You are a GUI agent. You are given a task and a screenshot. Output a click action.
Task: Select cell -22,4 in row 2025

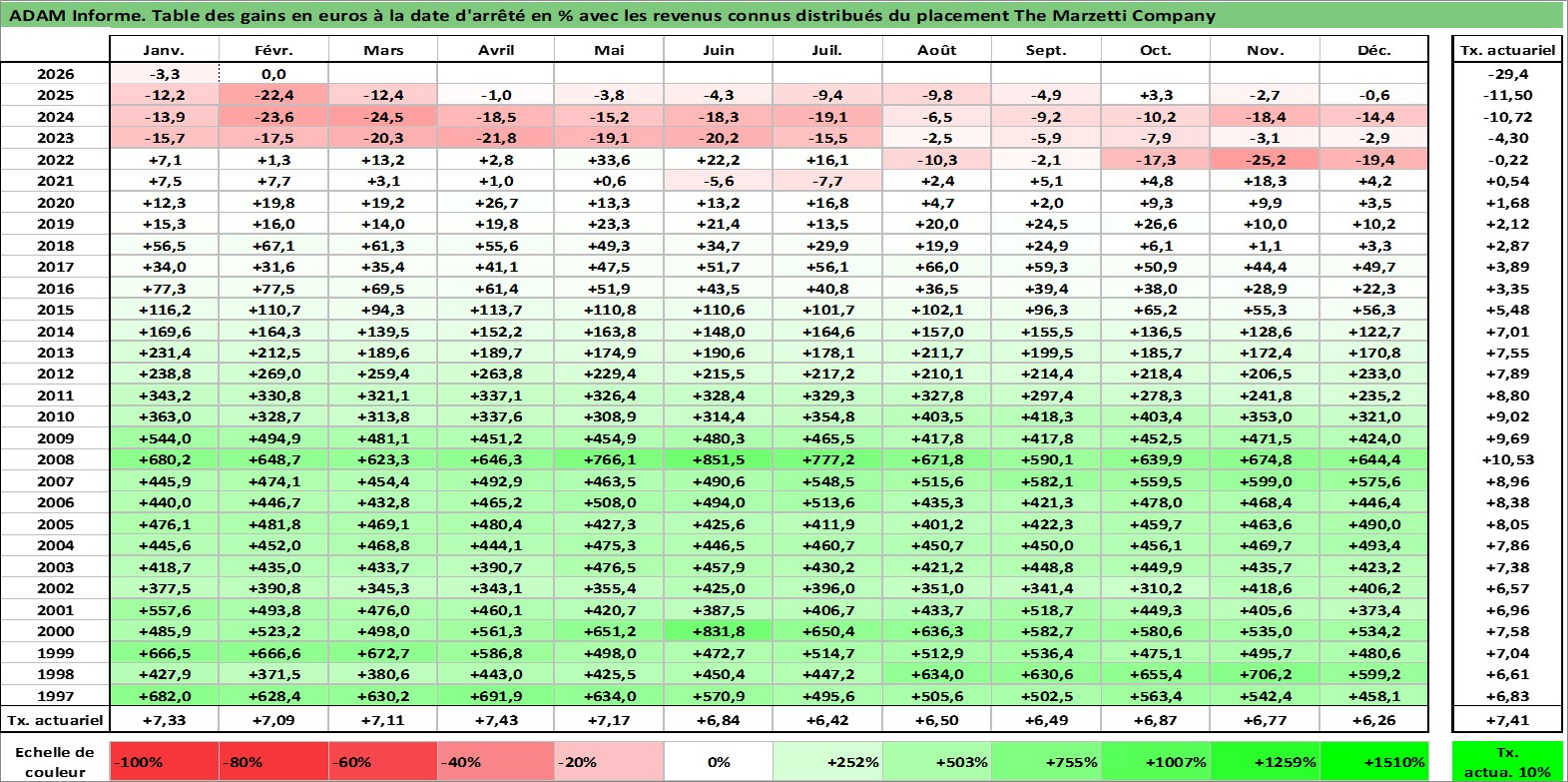coord(273,95)
